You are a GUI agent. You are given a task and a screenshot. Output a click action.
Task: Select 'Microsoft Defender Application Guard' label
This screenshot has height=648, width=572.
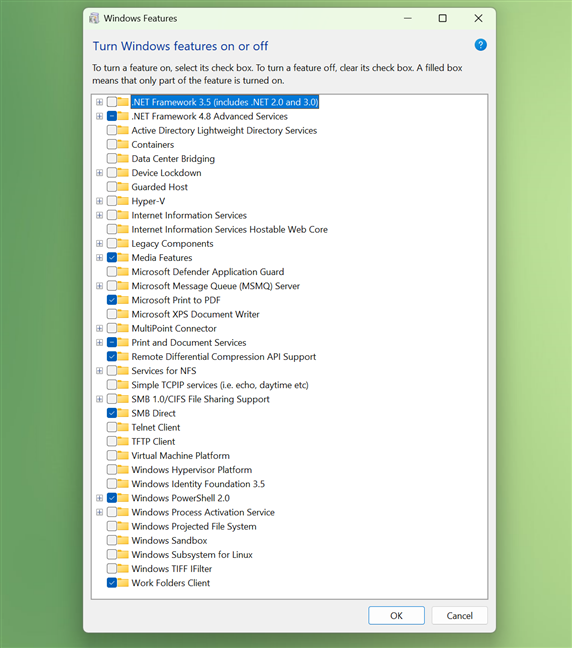pyautogui.click(x=207, y=272)
